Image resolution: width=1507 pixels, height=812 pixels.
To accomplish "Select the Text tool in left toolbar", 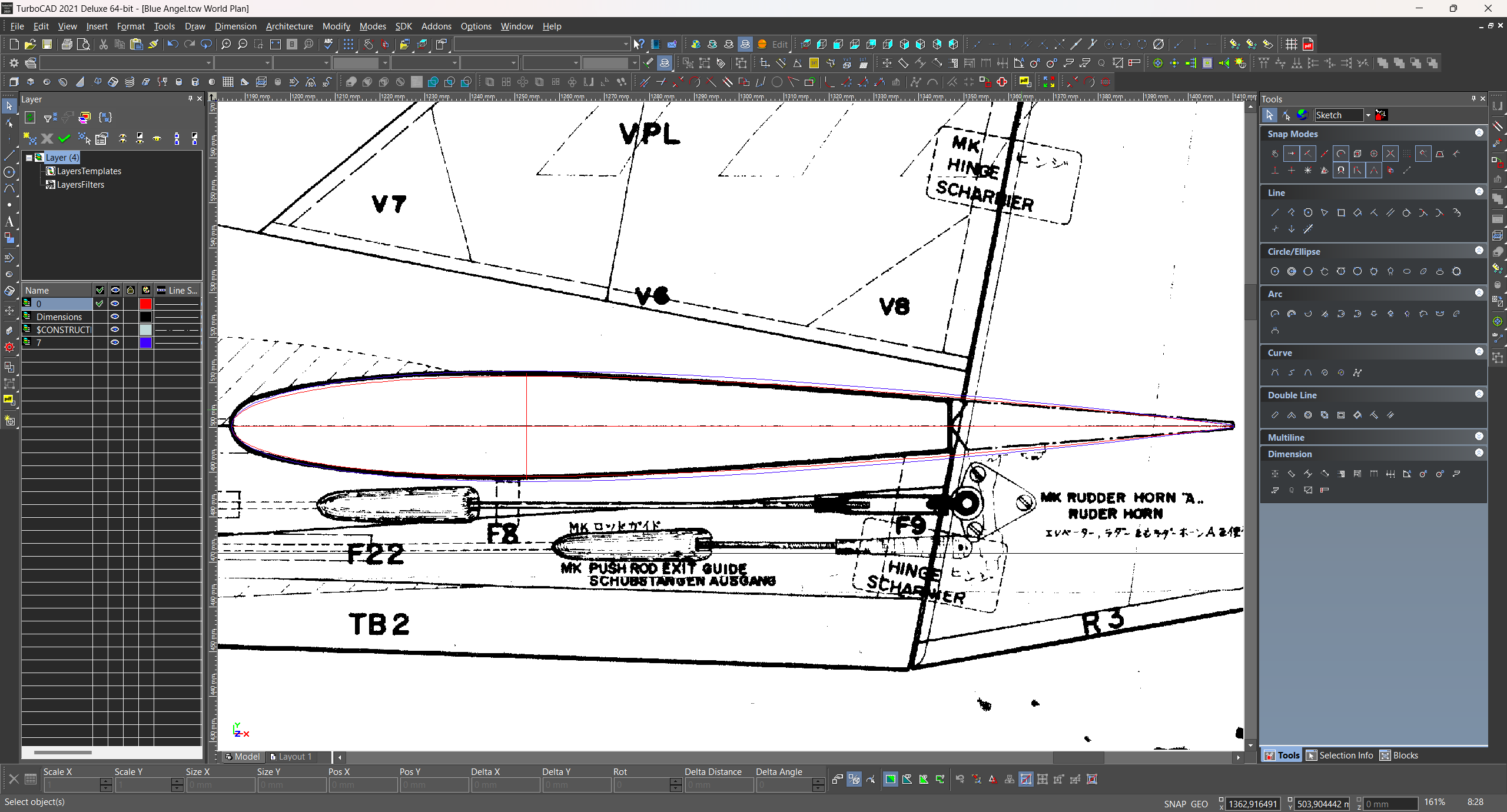I will point(9,222).
